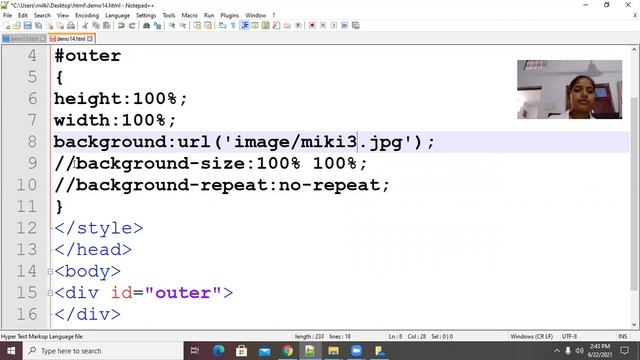Close the demo14.html tab via its X

(x=90, y=39)
